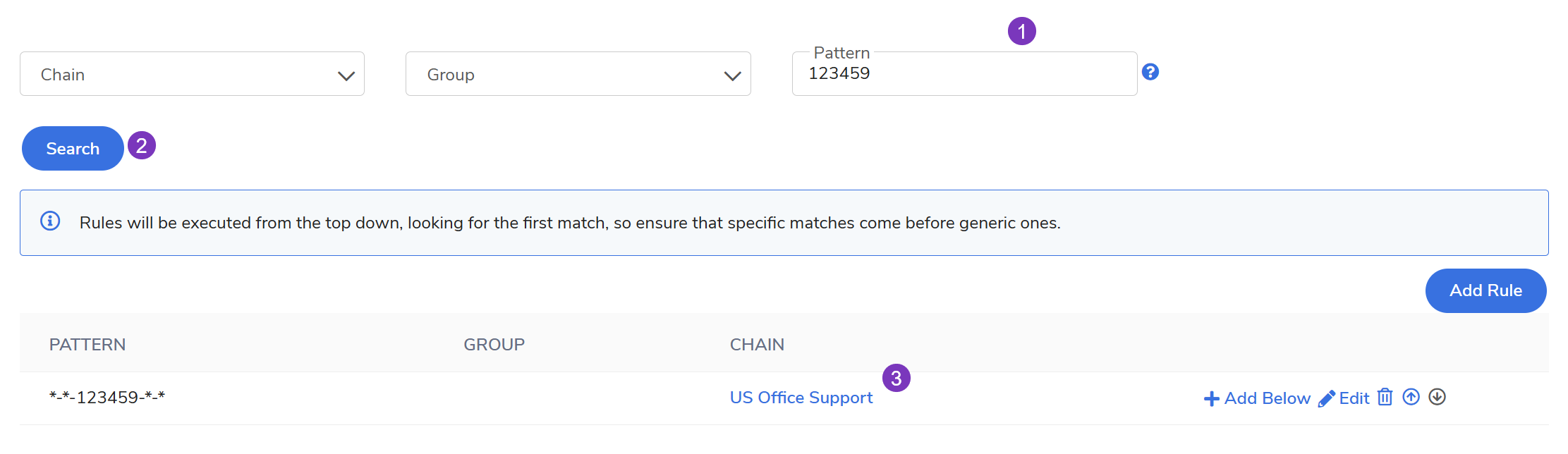1568x454 pixels.
Task: Edit the 123459 rule via pencil icon
Action: pyautogui.click(x=1327, y=398)
